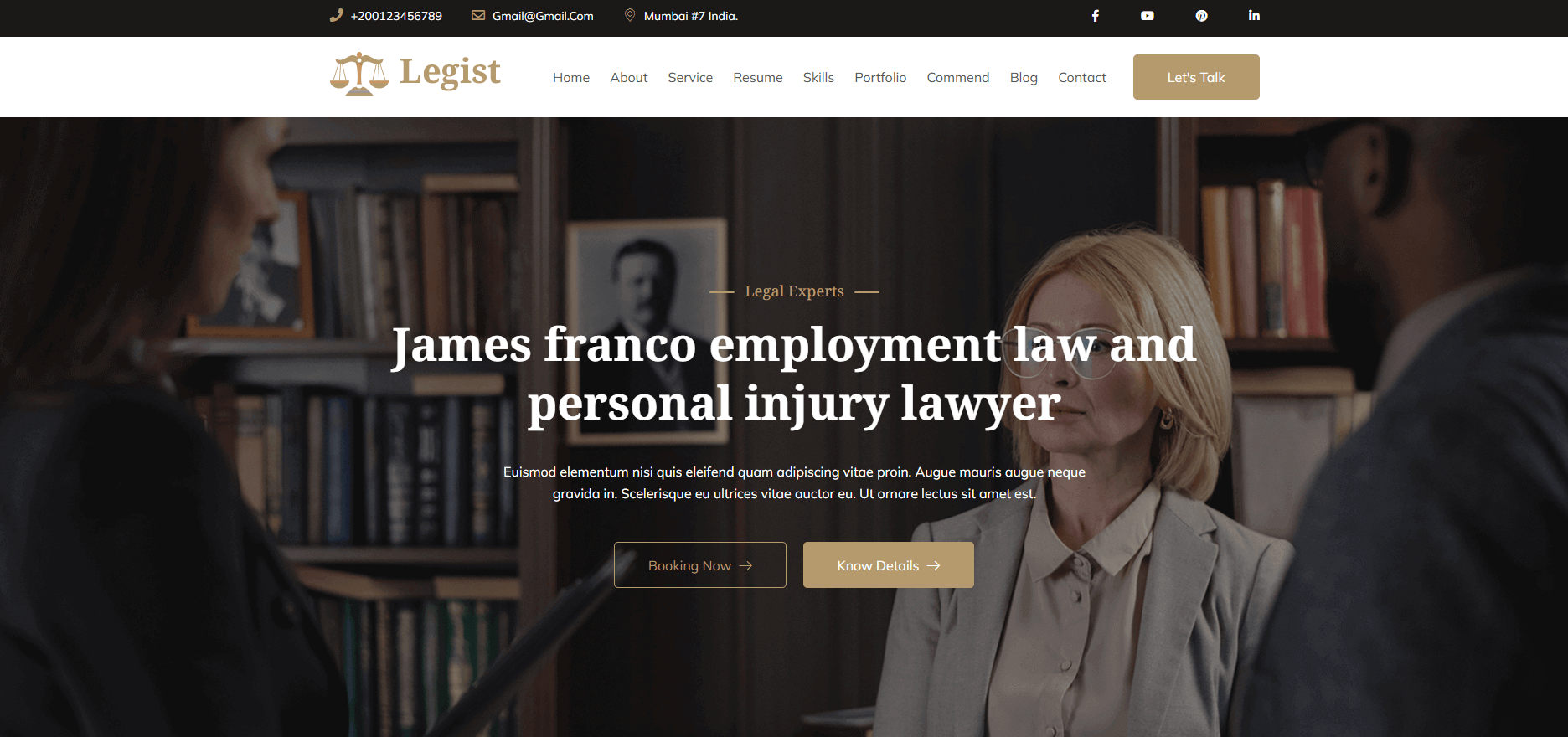Viewport: 1568px width, 737px height.
Task: Open the Resume nav link
Action: tap(758, 77)
